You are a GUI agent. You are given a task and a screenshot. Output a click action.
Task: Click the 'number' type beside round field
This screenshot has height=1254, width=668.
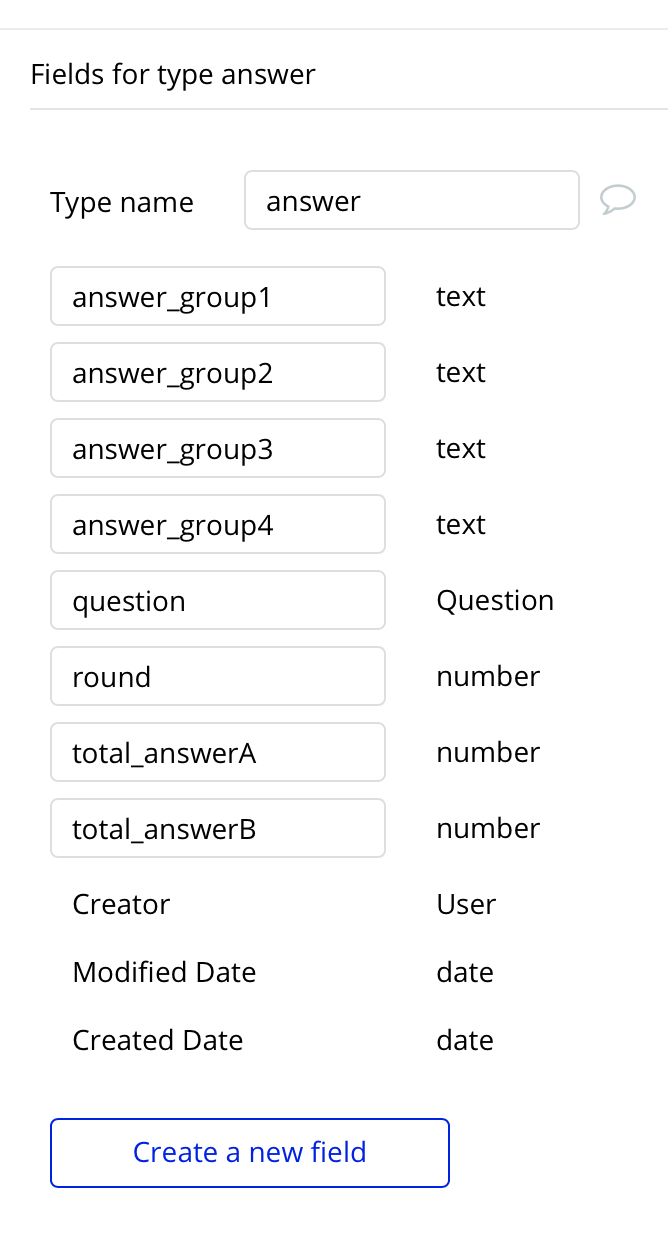click(488, 677)
